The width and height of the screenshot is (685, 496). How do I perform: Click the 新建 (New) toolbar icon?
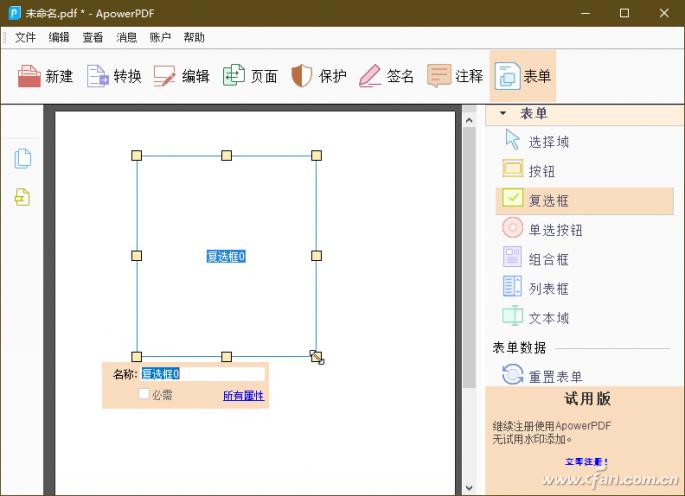pyautogui.click(x=30, y=76)
